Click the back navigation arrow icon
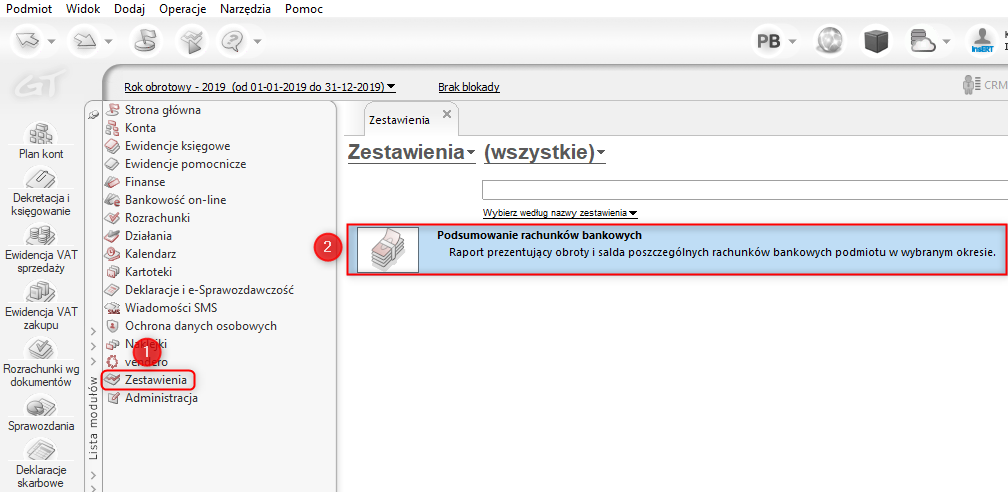This screenshot has width=1008, height=492. (x=30, y=41)
